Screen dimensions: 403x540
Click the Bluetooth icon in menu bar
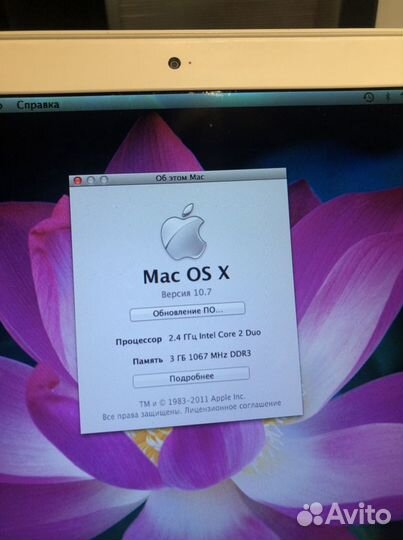click(x=388, y=97)
